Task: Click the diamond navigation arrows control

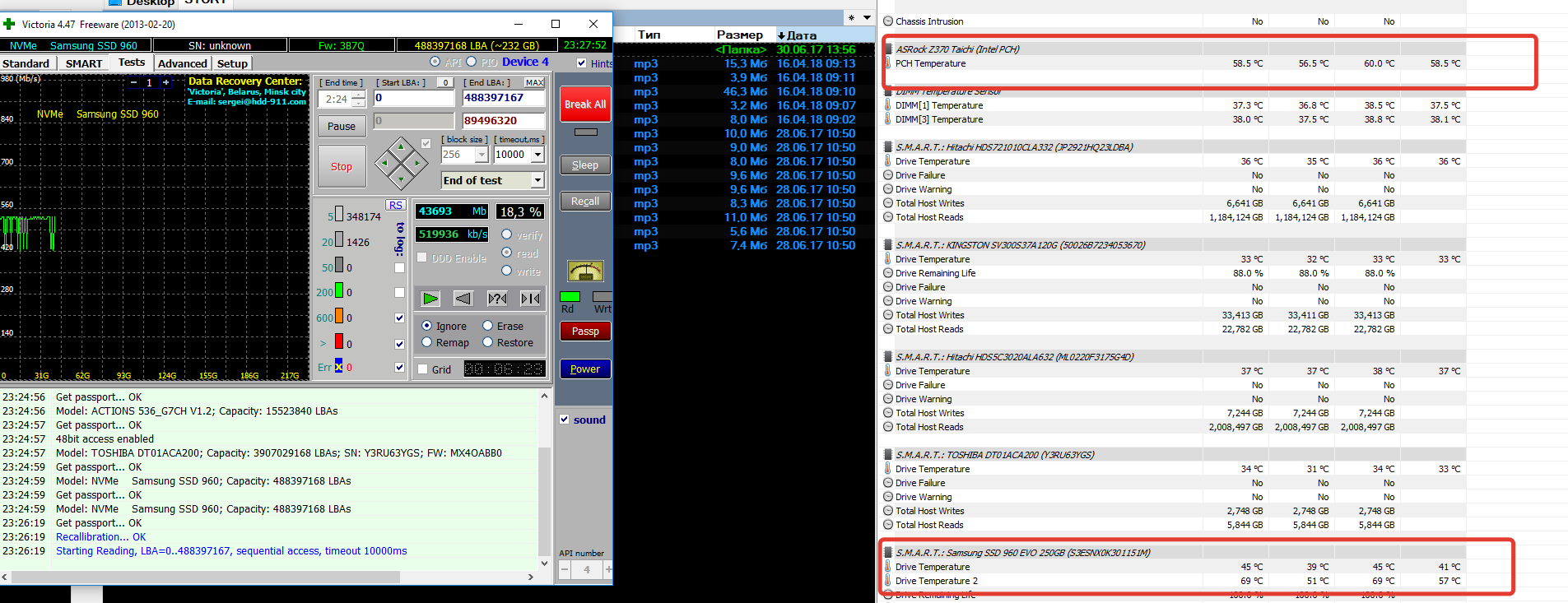Action: (x=401, y=162)
